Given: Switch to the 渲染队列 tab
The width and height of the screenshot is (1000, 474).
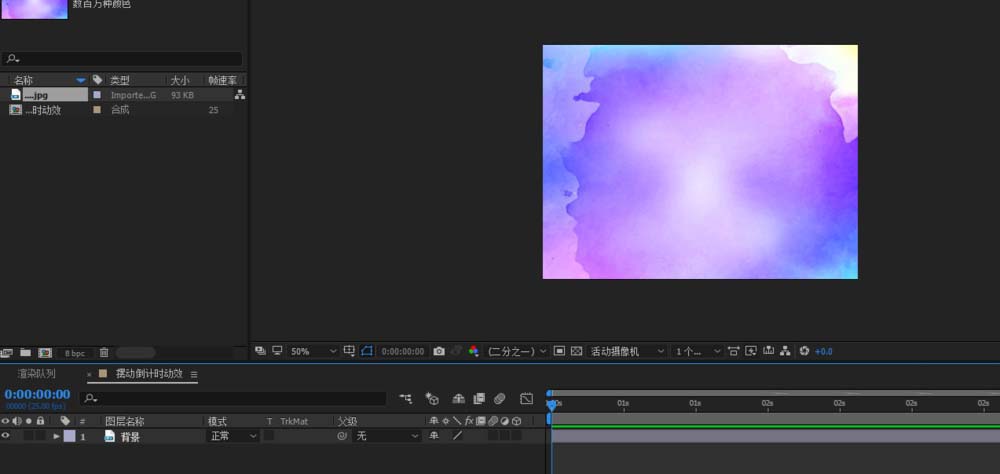Looking at the screenshot, I should pos(36,374).
